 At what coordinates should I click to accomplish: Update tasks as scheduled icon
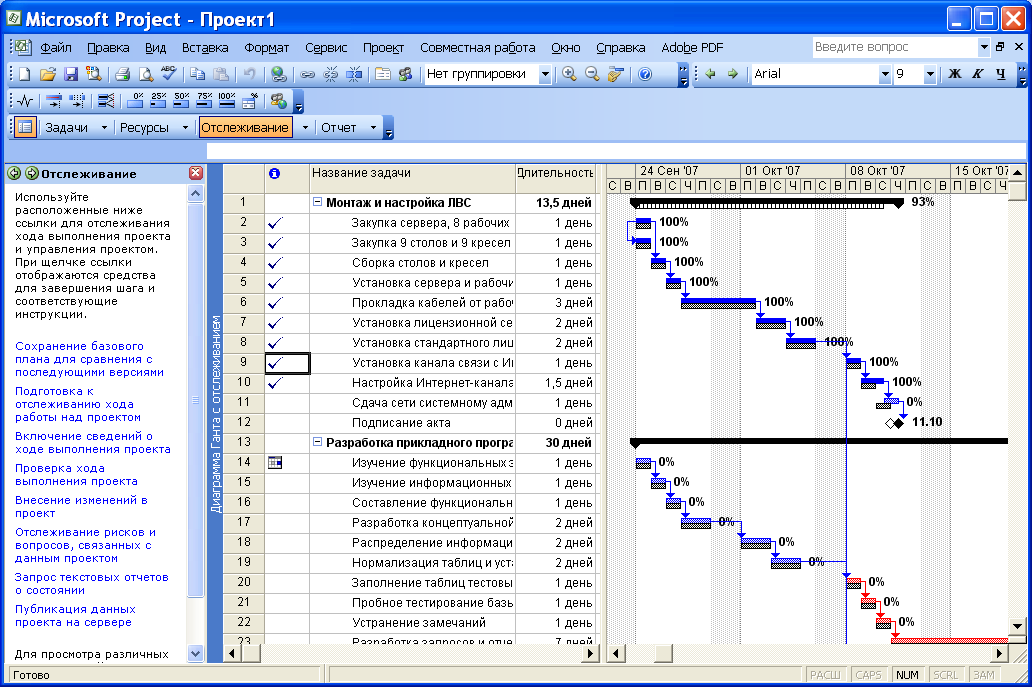point(54,101)
